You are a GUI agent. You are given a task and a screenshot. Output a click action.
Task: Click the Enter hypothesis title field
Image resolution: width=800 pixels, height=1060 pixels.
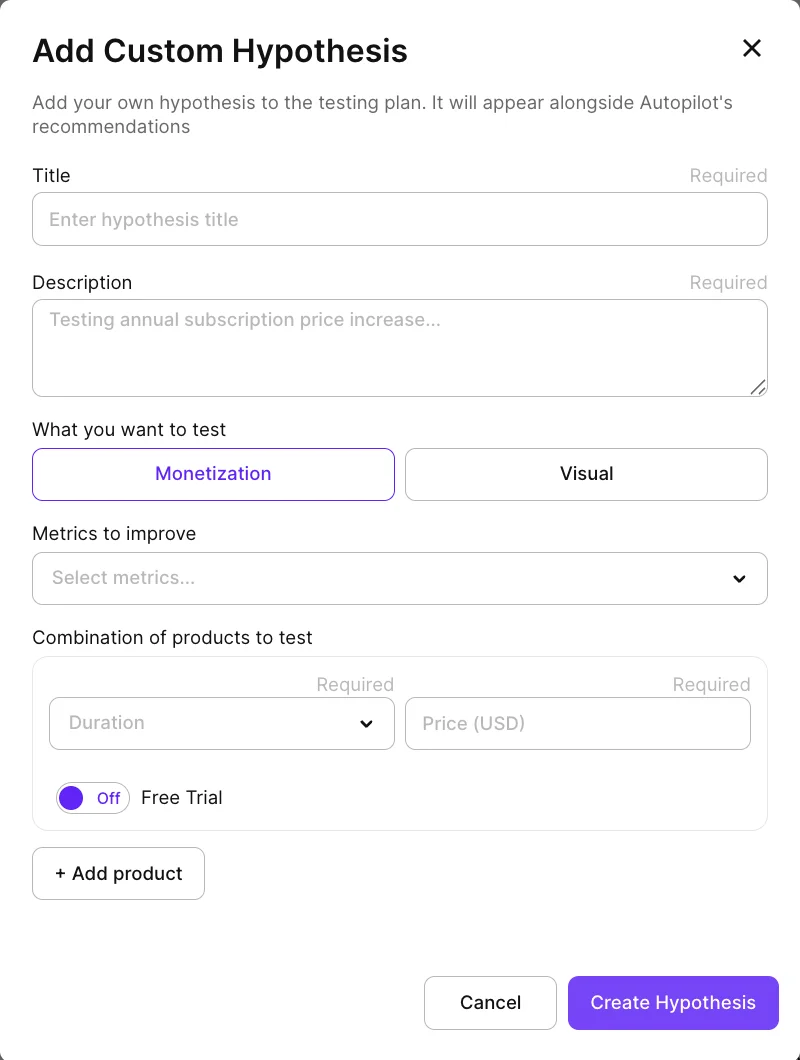[400, 219]
